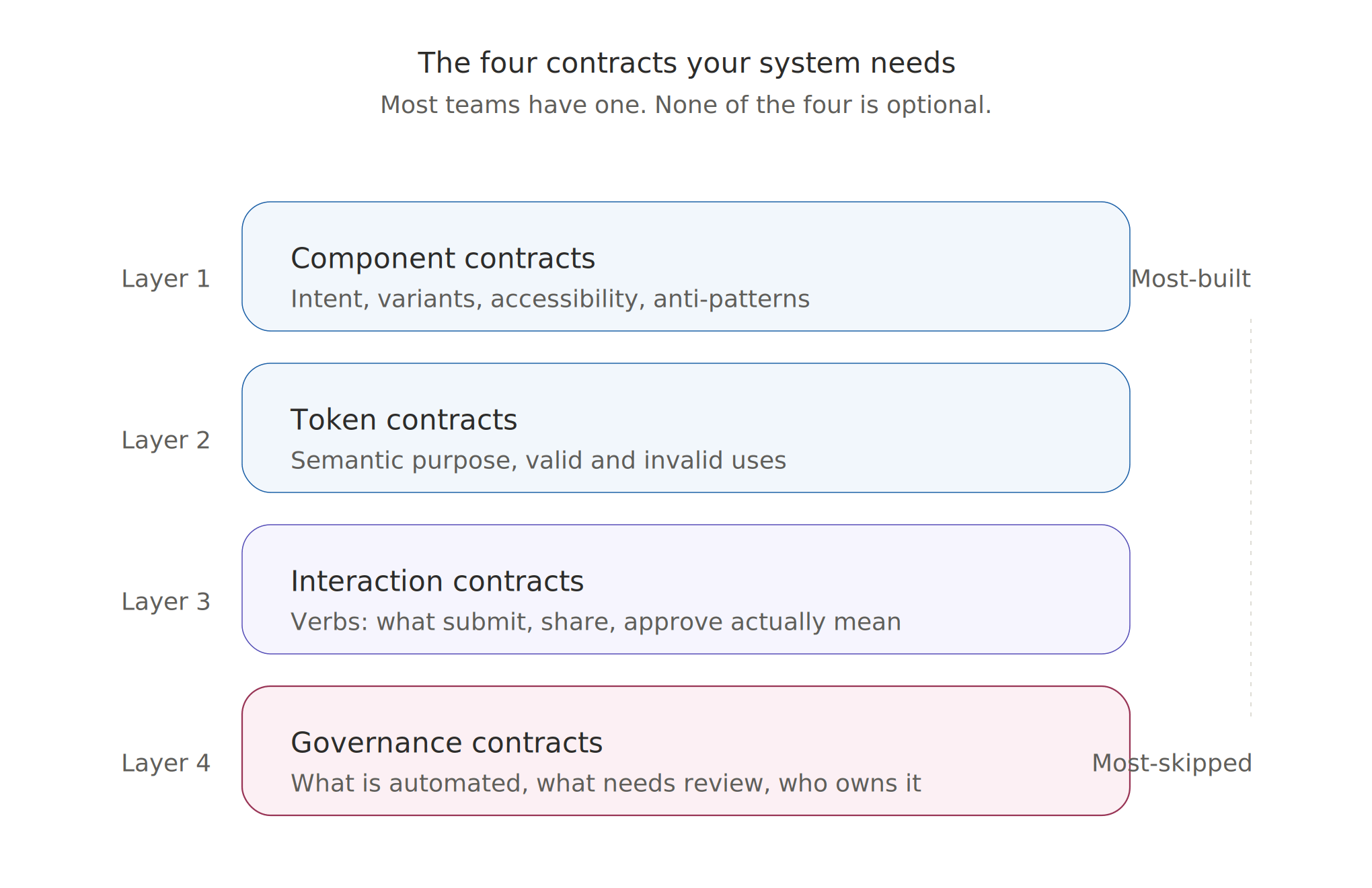
Task: Click the 'Governance contracts' heading text
Action: point(447,743)
